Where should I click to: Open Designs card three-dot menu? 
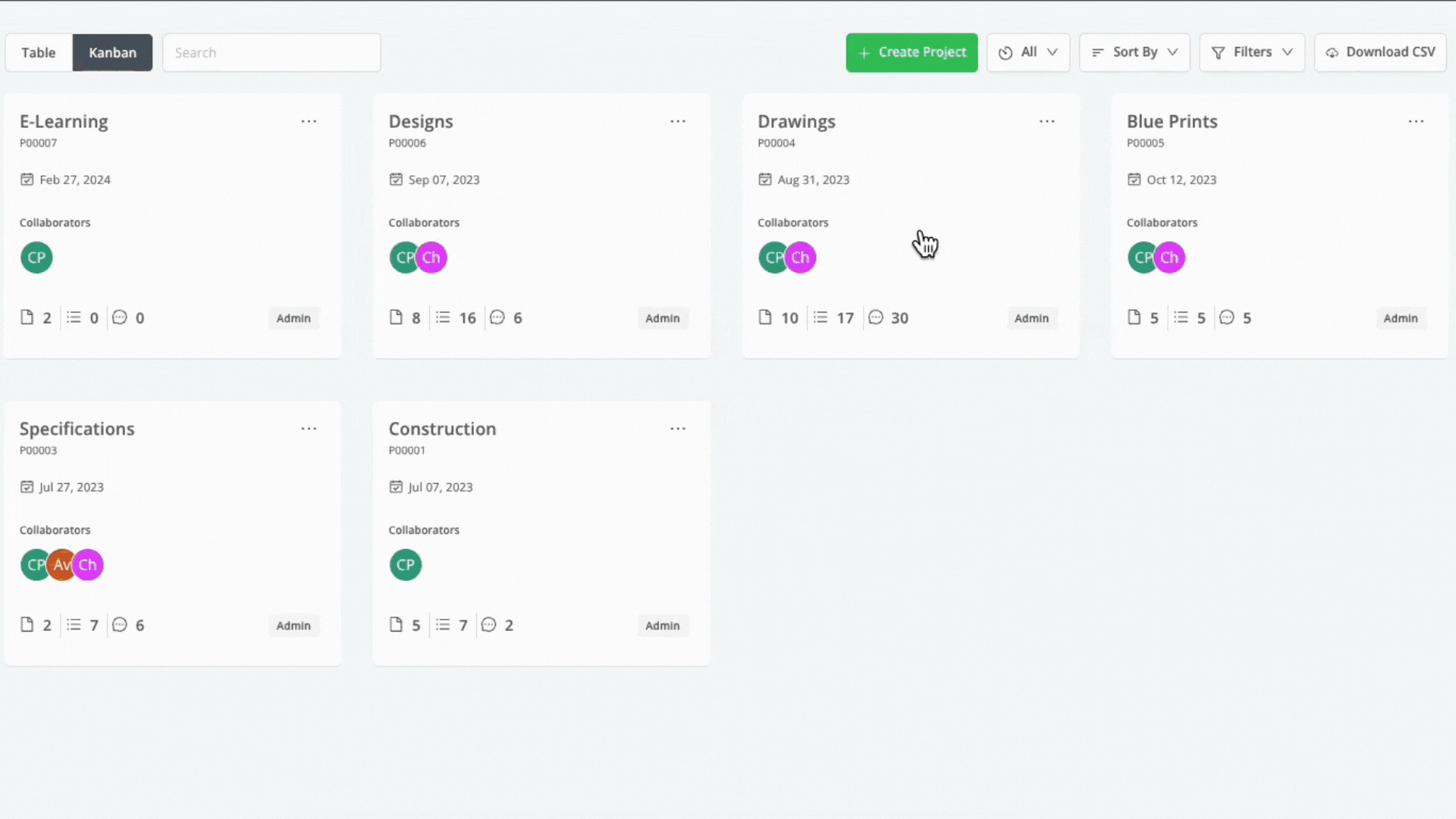tap(677, 121)
